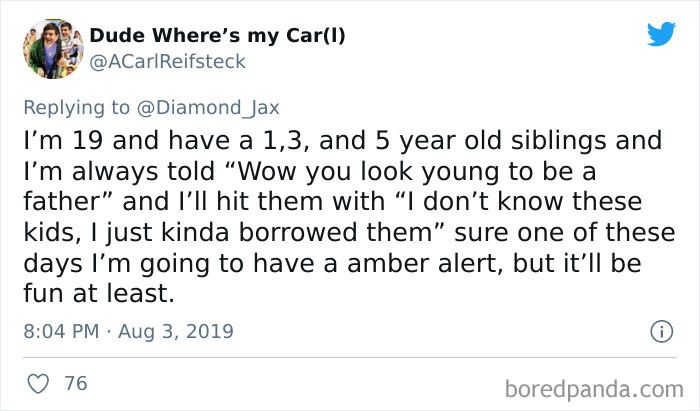Screen dimensions: 700x411
Task: Visit the @ACarlReifsteck handle
Action: 167,62
